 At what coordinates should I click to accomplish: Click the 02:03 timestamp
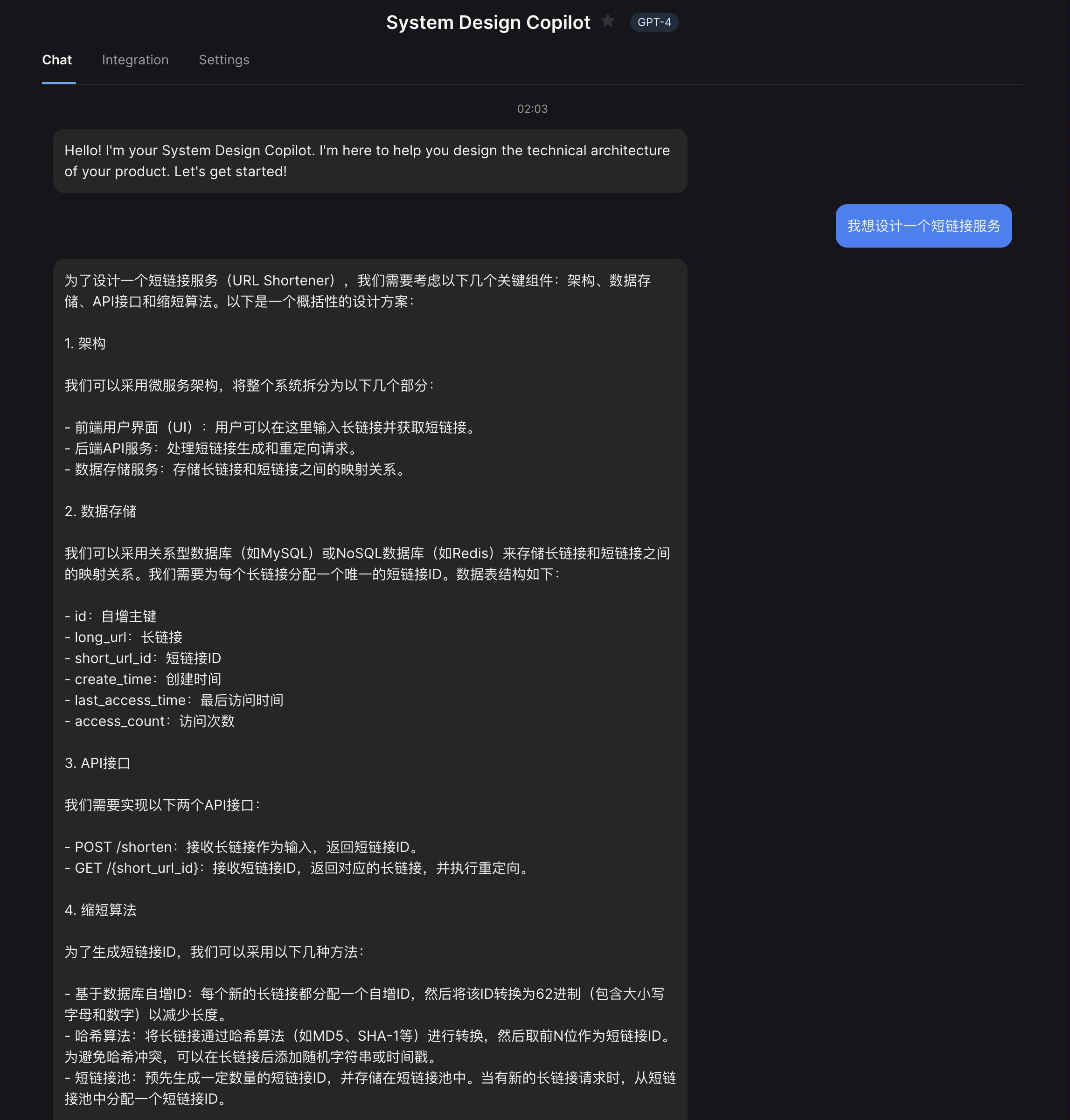(532, 109)
